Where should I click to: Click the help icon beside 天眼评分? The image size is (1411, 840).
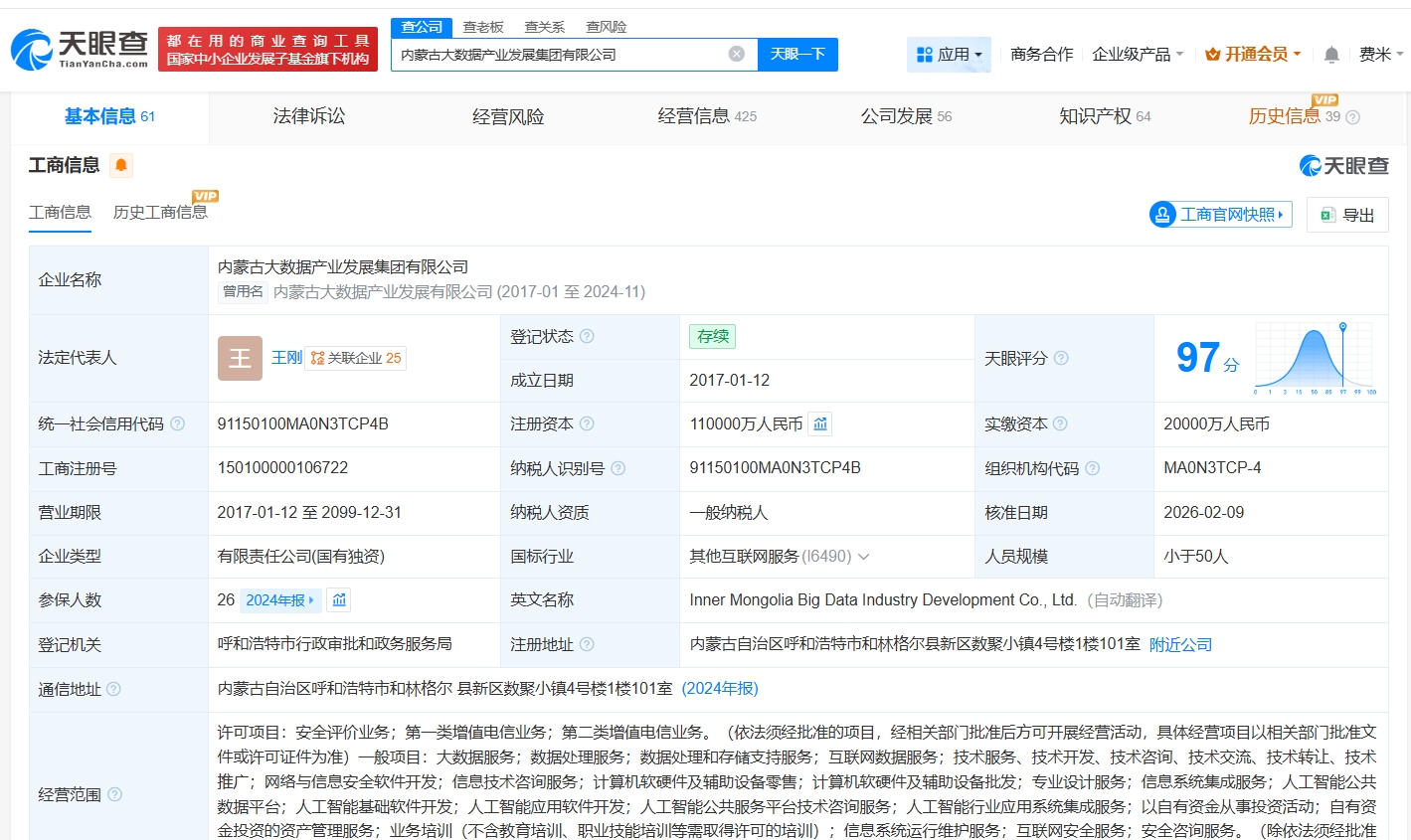click(x=1061, y=358)
